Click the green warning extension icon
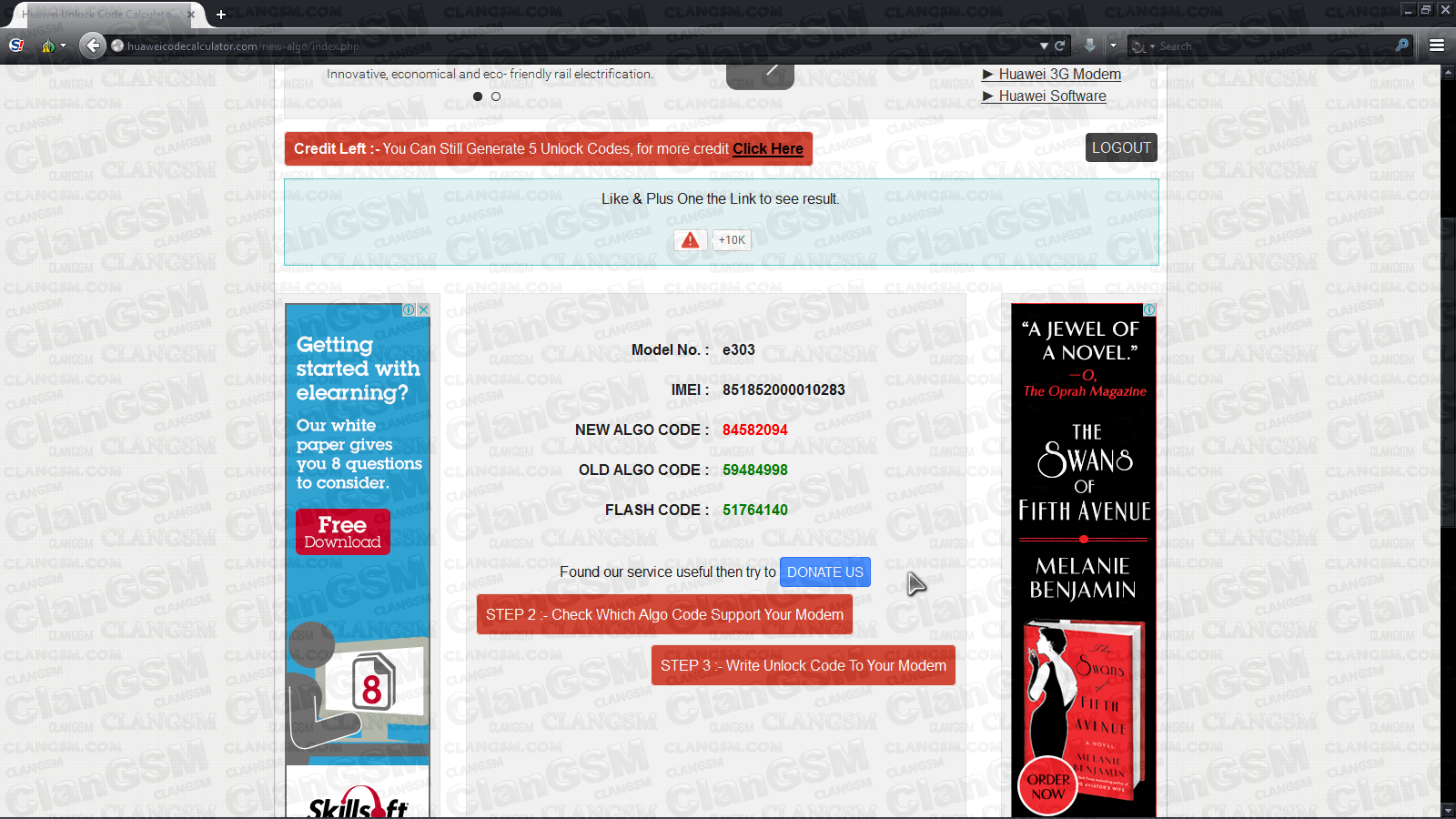 click(48, 45)
